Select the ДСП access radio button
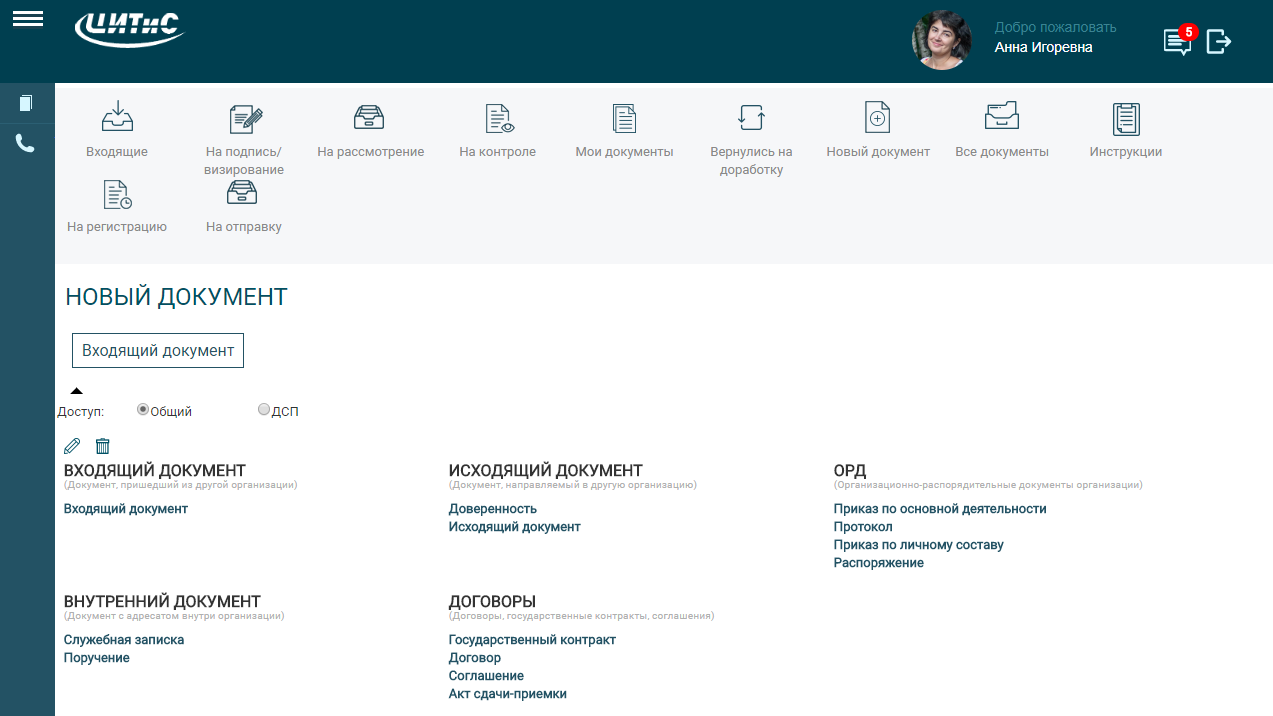This screenshot has width=1273, height=716. click(264, 409)
